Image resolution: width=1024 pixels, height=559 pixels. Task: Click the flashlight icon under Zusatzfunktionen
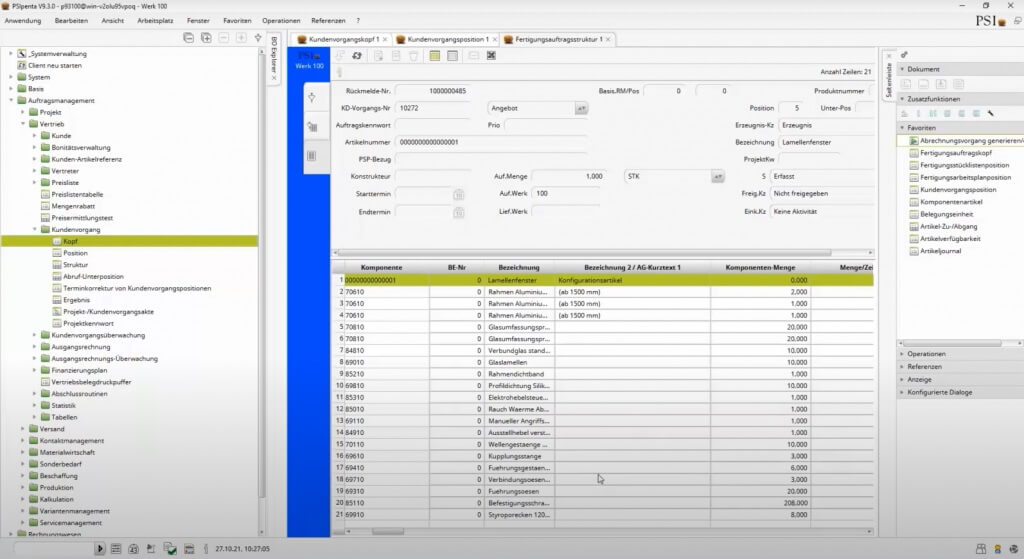coord(990,113)
